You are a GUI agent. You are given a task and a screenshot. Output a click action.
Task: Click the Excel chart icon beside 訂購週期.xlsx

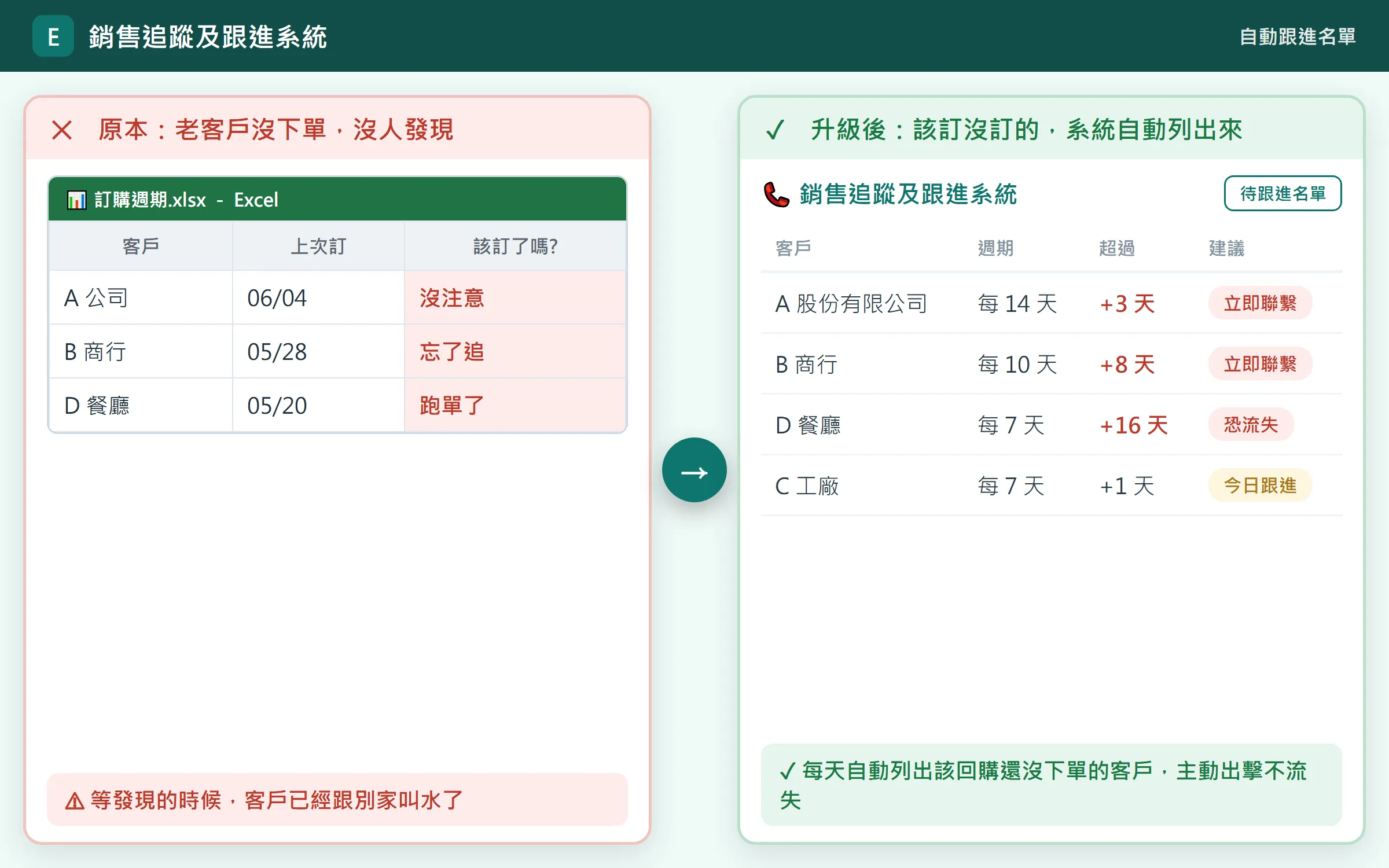tap(76, 200)
